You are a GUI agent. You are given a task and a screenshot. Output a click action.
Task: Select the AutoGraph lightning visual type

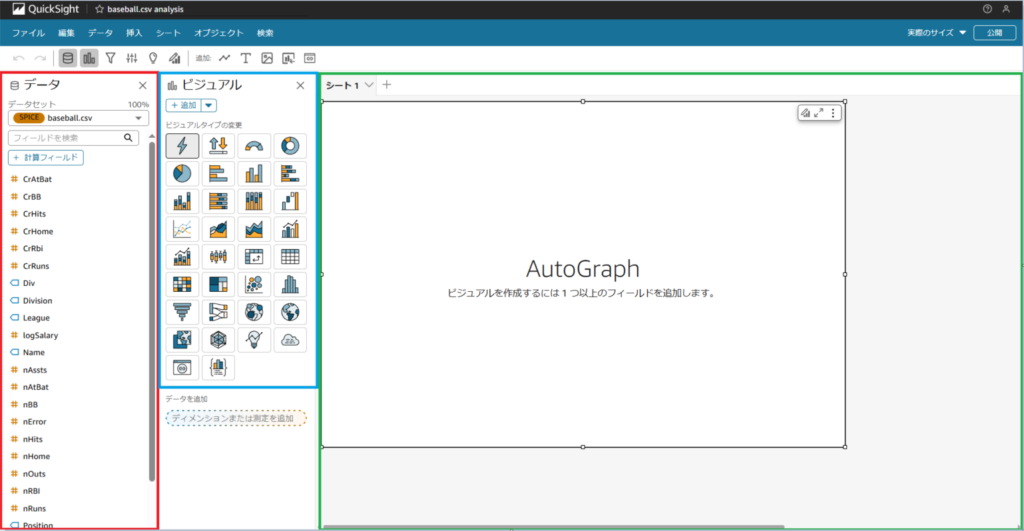tap(182, 146)
